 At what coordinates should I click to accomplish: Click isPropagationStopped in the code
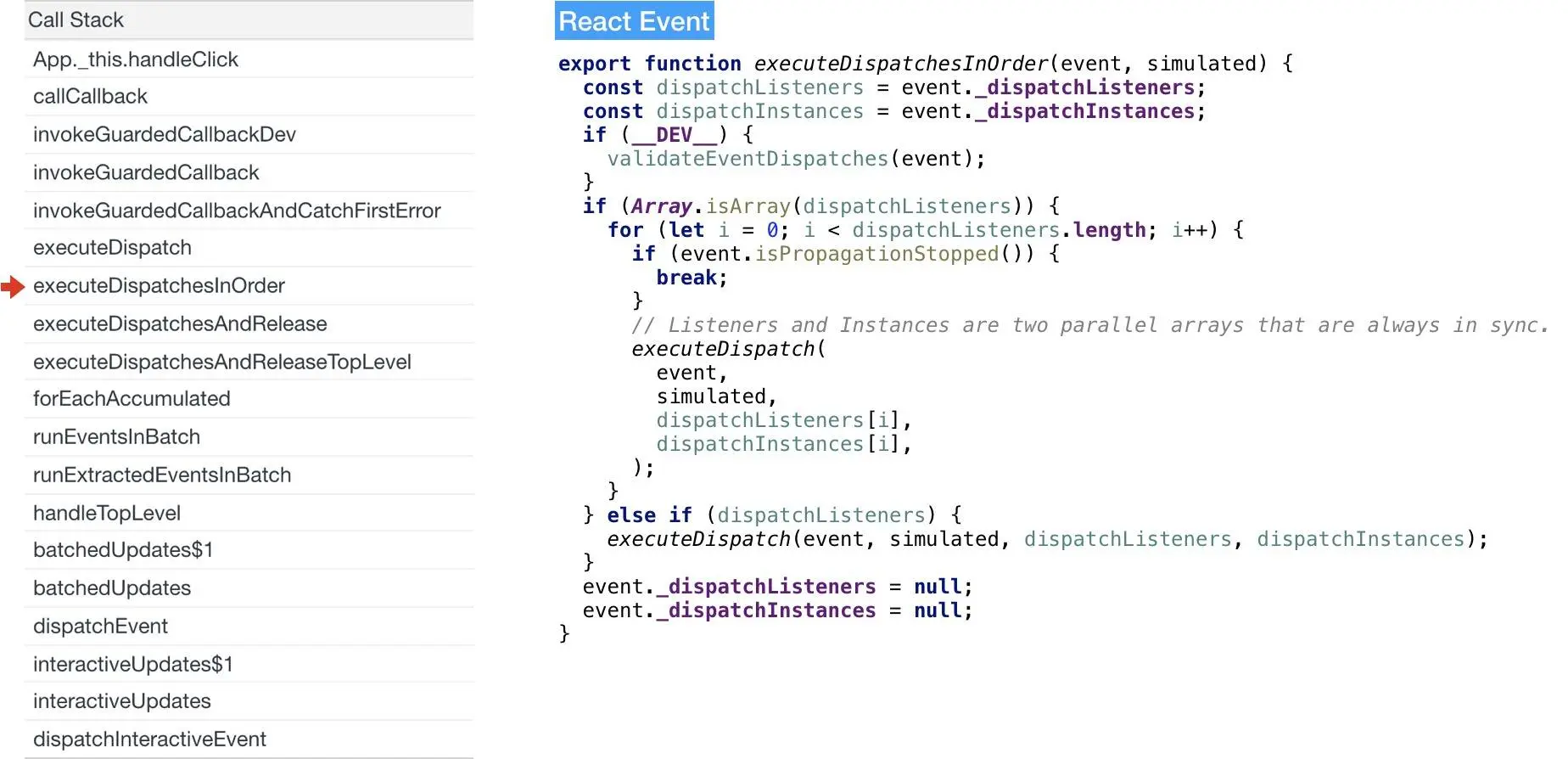point(876,254)
